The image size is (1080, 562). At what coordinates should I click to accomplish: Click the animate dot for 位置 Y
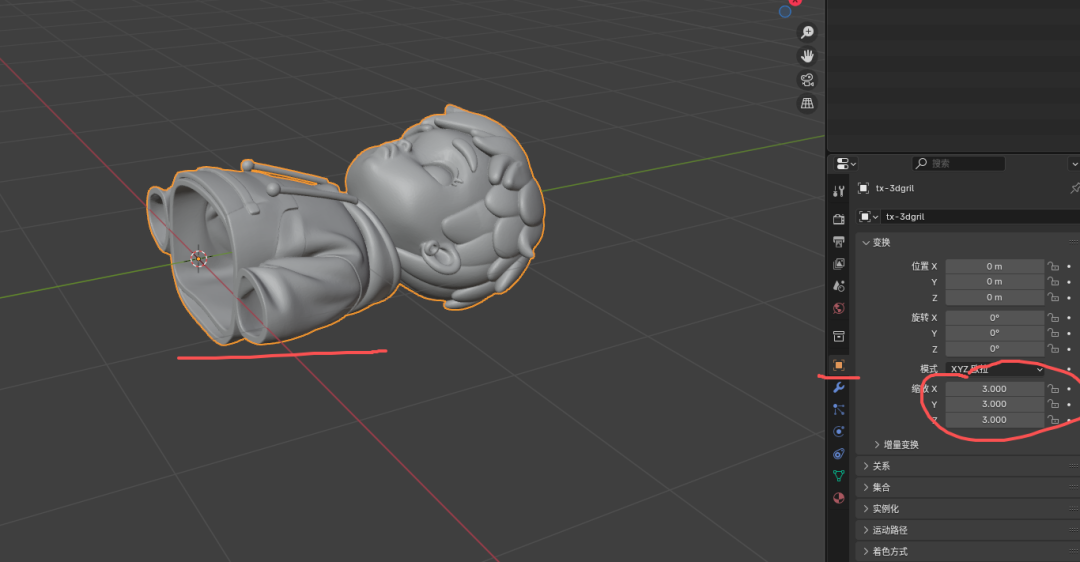pos(1069,282)
